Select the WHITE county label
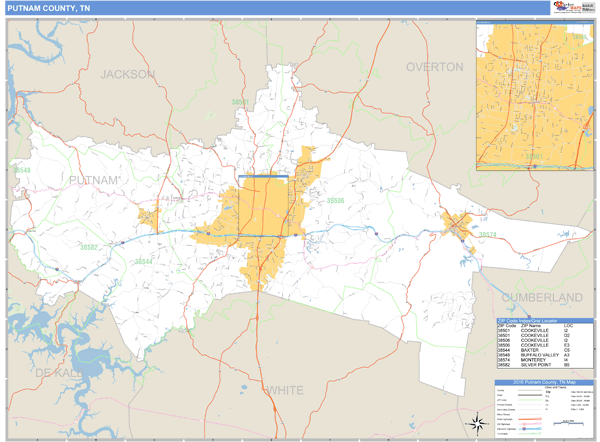Viewport: 600px width, 442px height. [x=284, y=389]
